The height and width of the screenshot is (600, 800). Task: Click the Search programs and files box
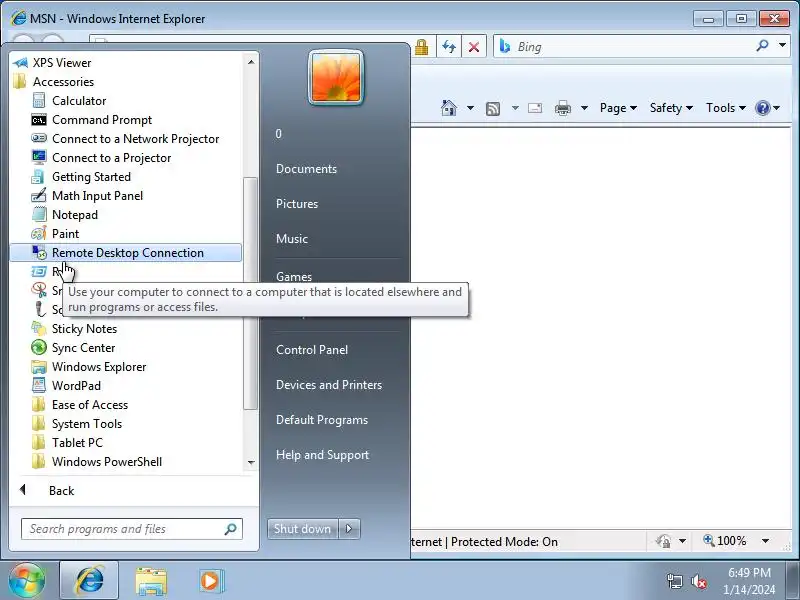(132, 529)
